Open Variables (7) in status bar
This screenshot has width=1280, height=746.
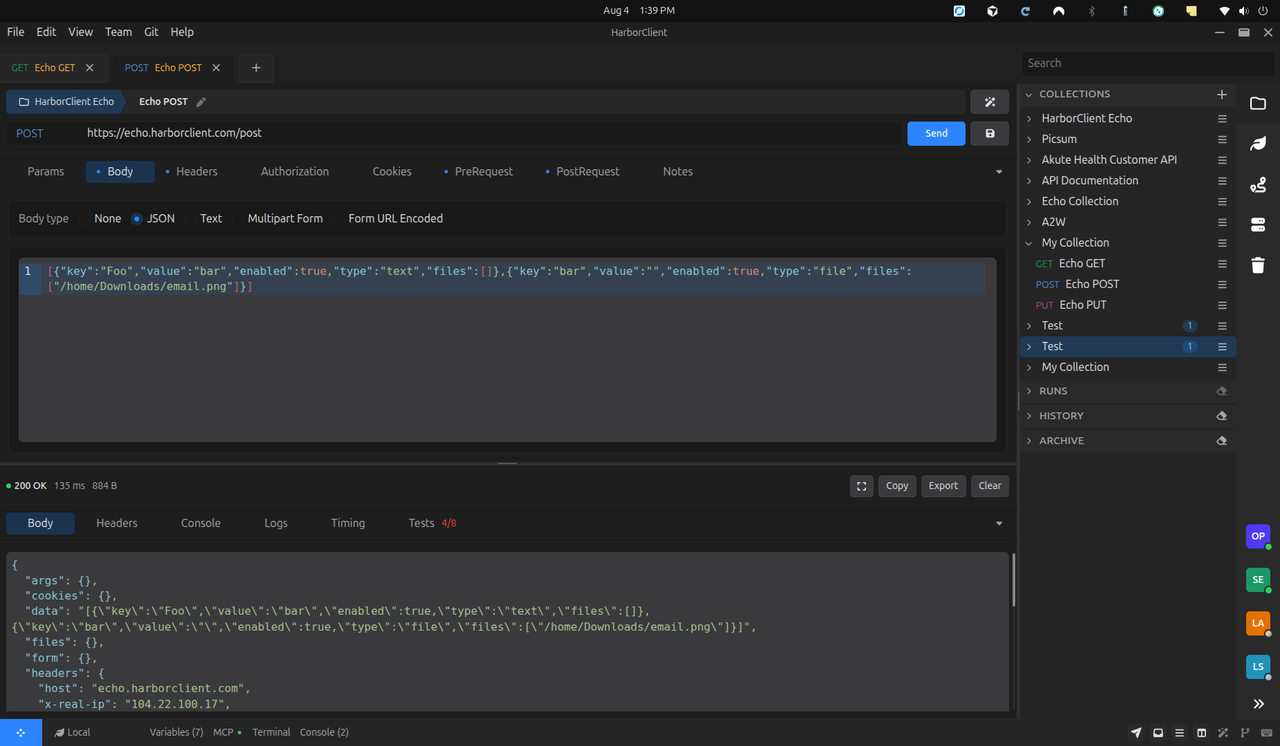(x=176, y=733)
